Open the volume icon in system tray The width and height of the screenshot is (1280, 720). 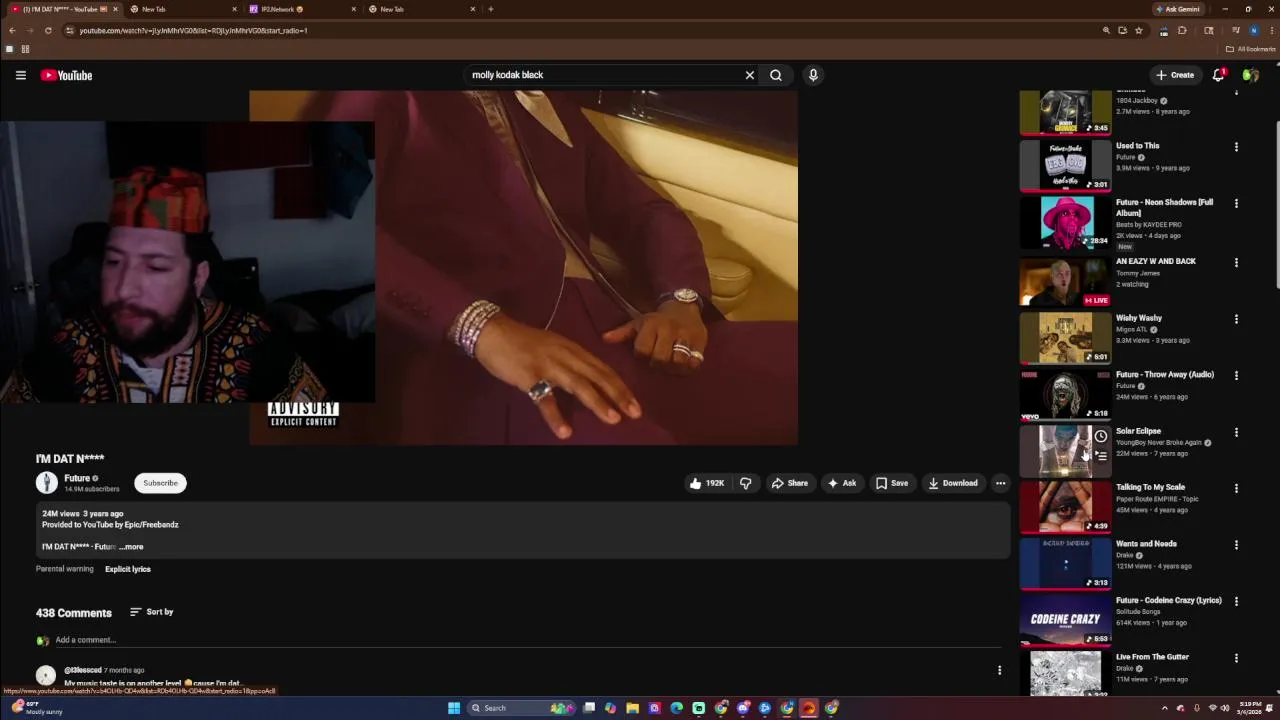[1225, 708]
